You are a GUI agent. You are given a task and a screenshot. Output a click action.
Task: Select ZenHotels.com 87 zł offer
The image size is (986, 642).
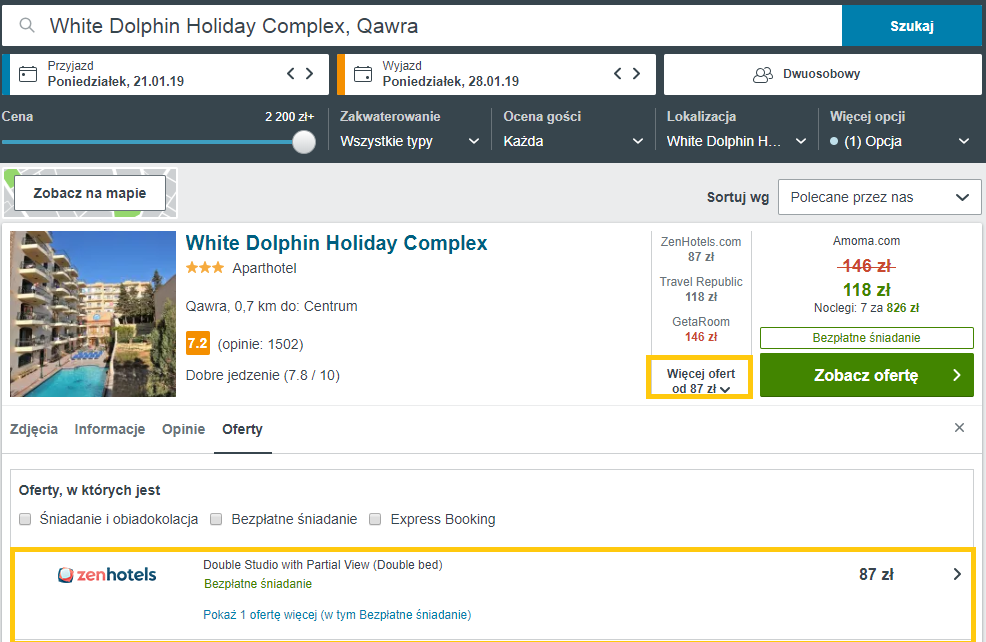tap(701, 249)
